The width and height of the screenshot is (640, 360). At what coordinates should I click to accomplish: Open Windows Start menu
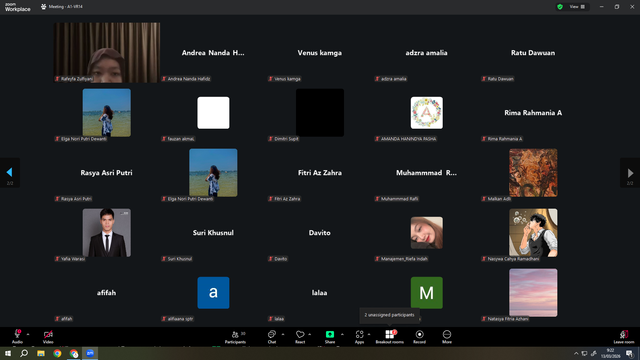pos(8,353)
